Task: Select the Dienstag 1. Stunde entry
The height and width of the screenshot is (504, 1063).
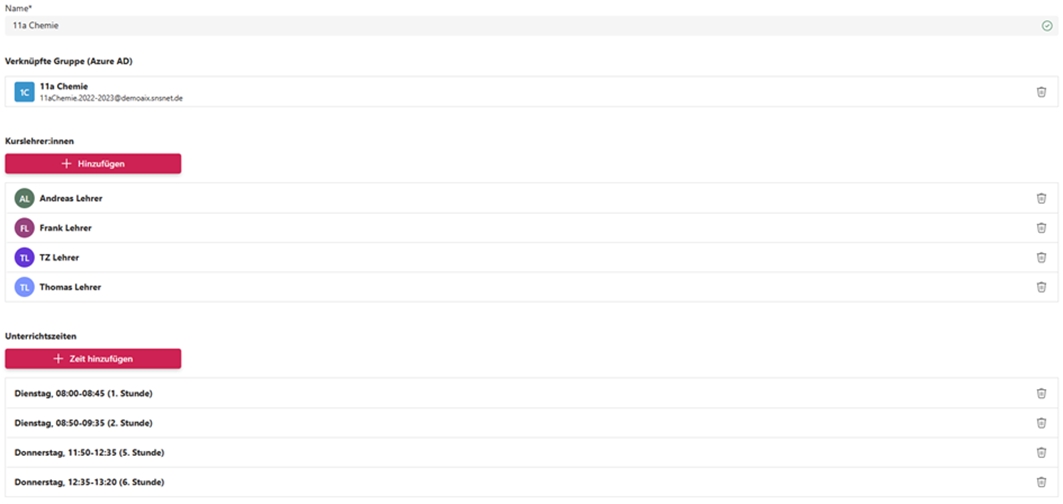Action: (x=84, y=393)
